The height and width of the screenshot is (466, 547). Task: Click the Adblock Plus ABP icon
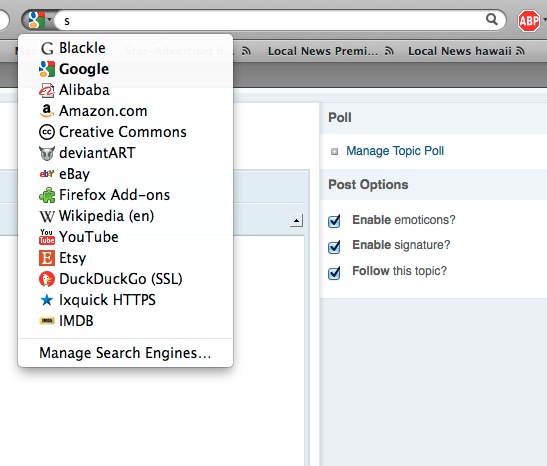529,21
